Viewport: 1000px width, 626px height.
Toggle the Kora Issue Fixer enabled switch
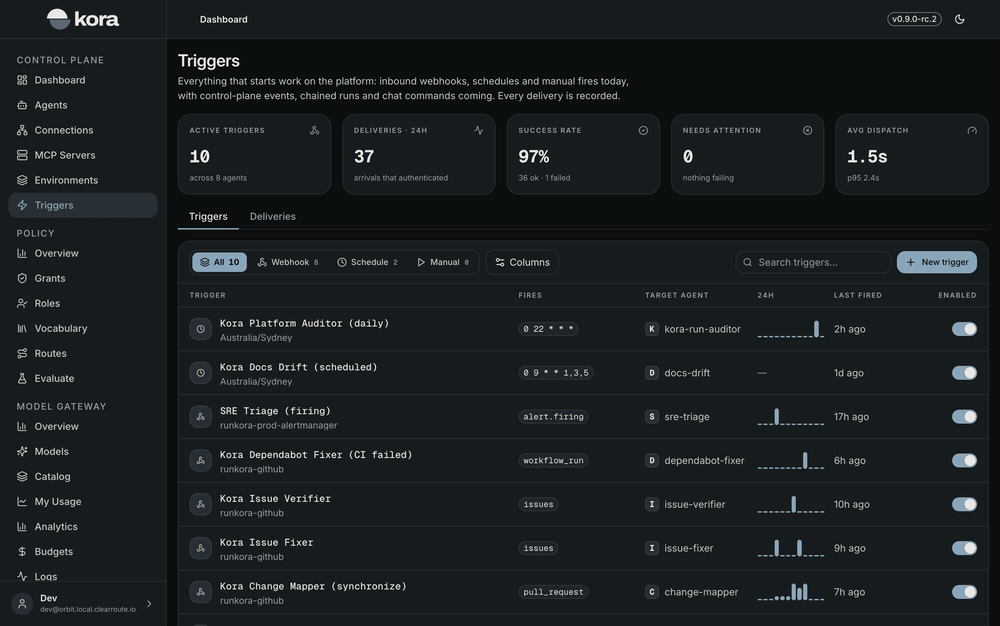pos(964,548)
